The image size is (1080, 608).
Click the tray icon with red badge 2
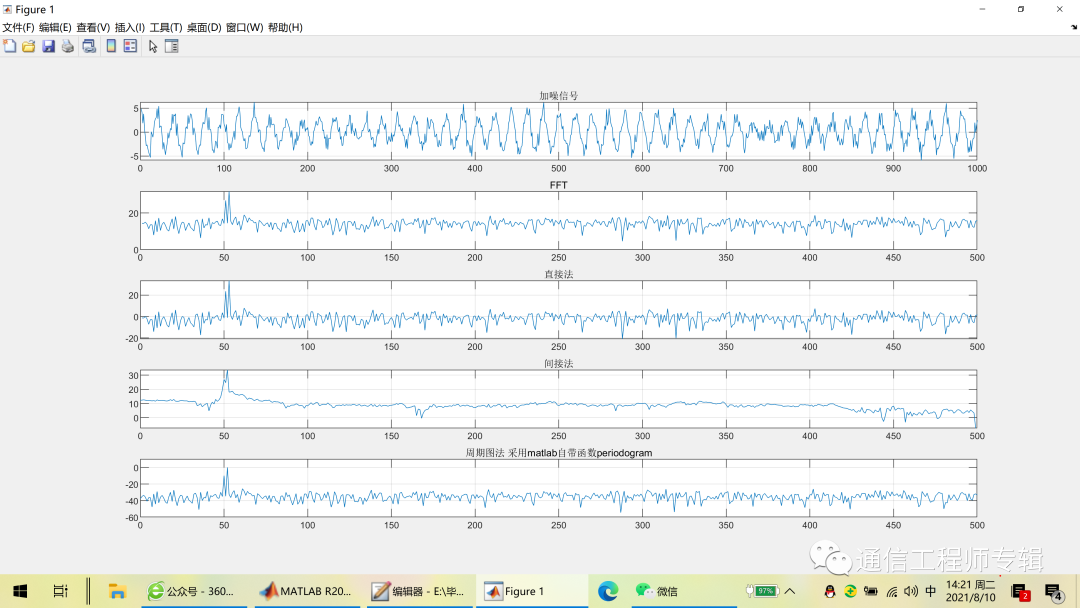coord(1020,591)
